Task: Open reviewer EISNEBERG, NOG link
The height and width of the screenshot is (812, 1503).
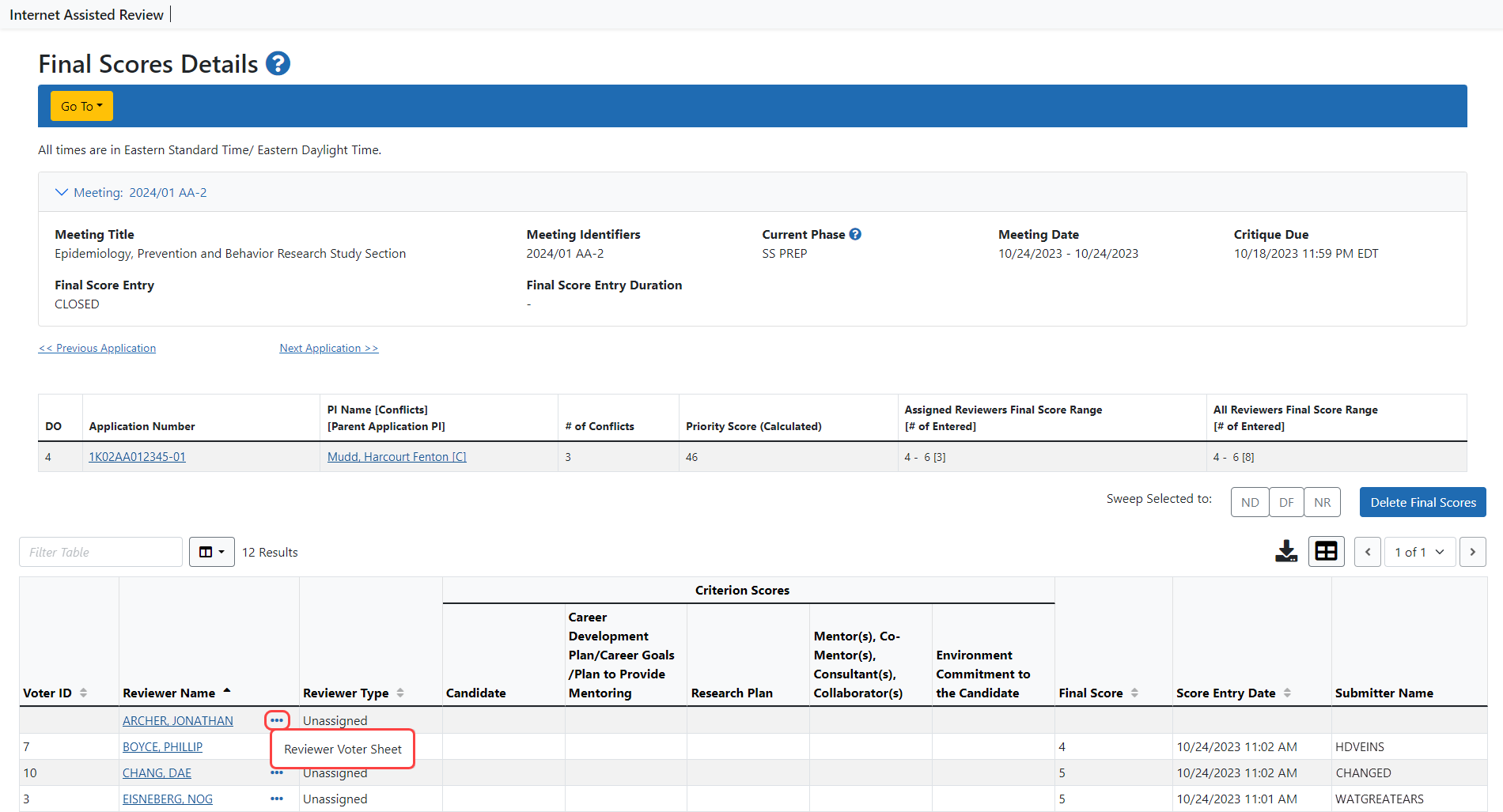Action: [168, 799]
